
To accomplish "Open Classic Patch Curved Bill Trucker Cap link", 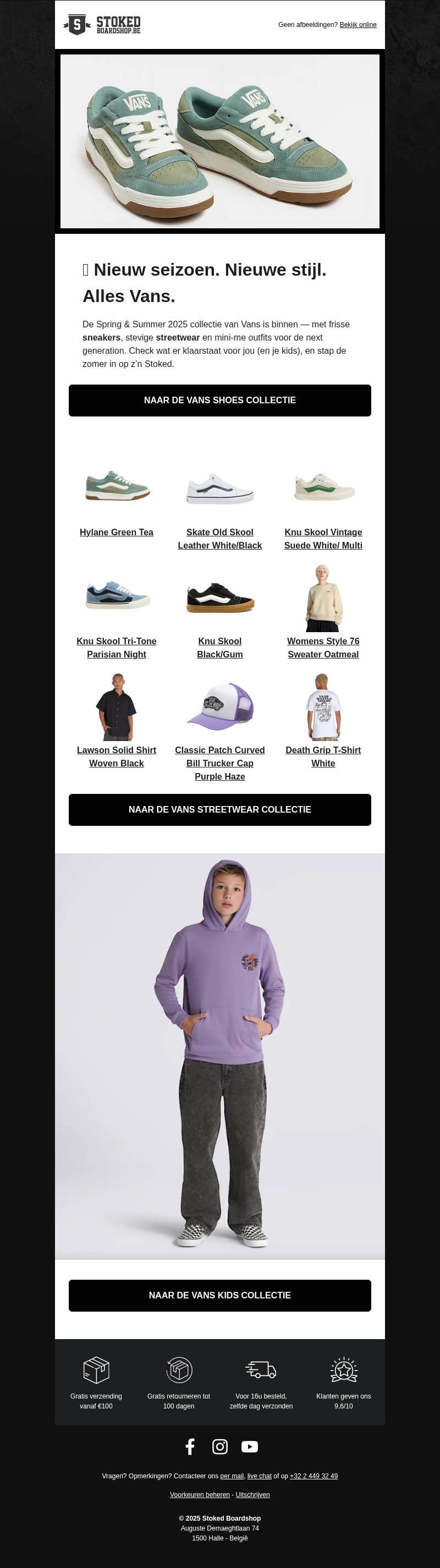I will (219, 763).
